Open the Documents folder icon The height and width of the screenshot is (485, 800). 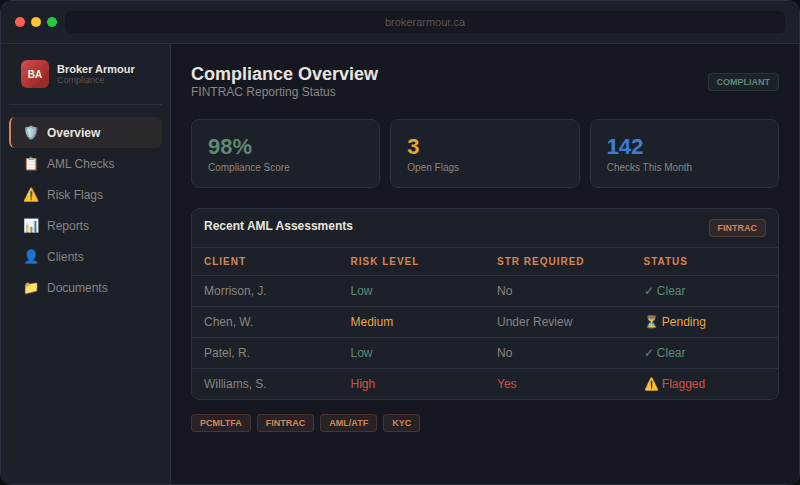[x=31, y=288]
